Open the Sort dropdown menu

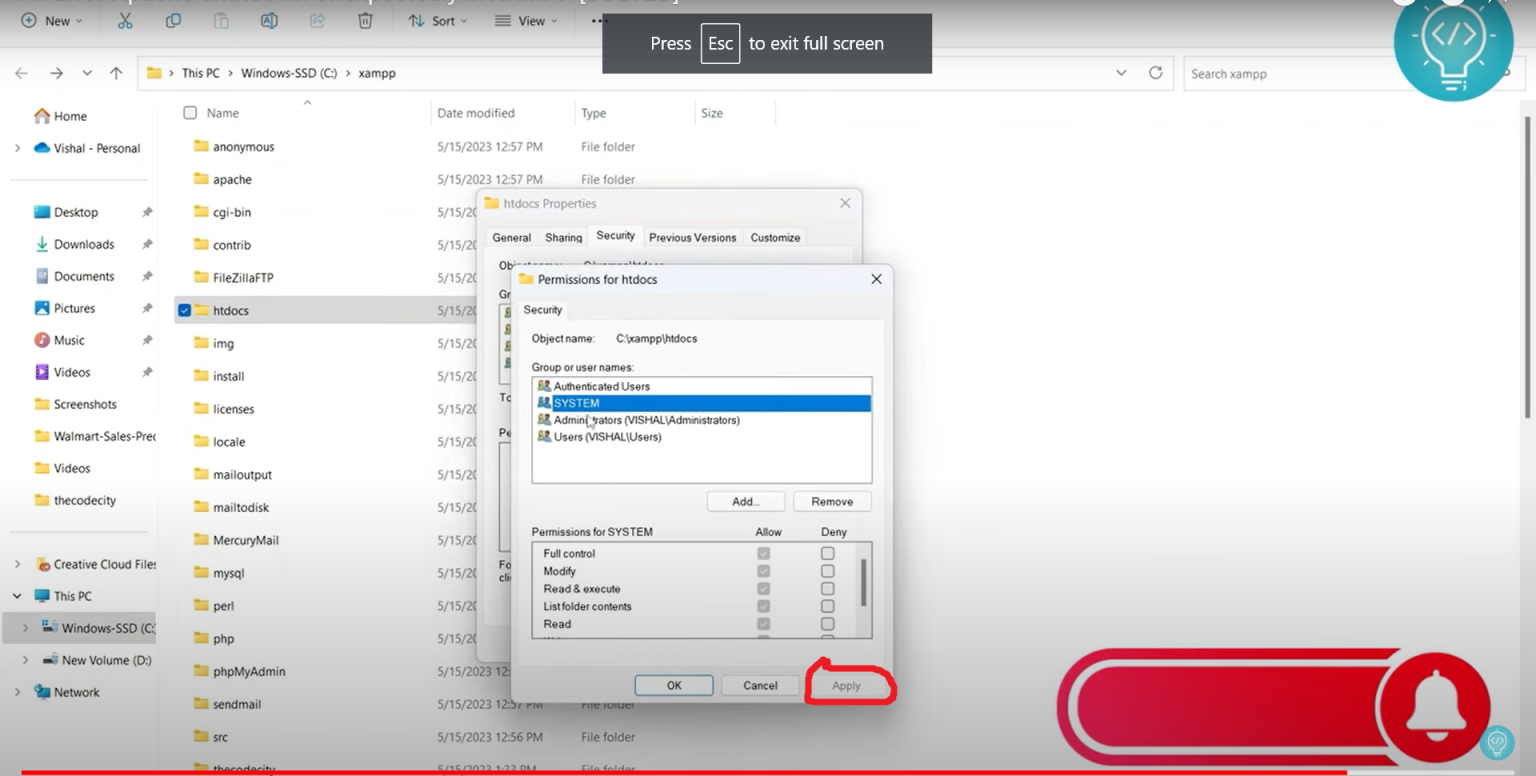click(438, 20)
